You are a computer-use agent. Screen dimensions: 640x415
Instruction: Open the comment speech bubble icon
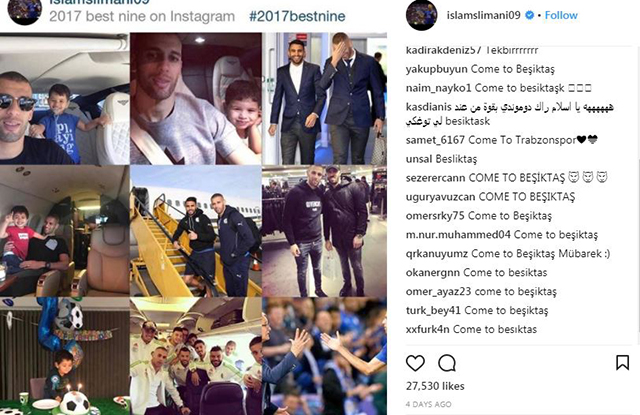click(x=447, y=363)
